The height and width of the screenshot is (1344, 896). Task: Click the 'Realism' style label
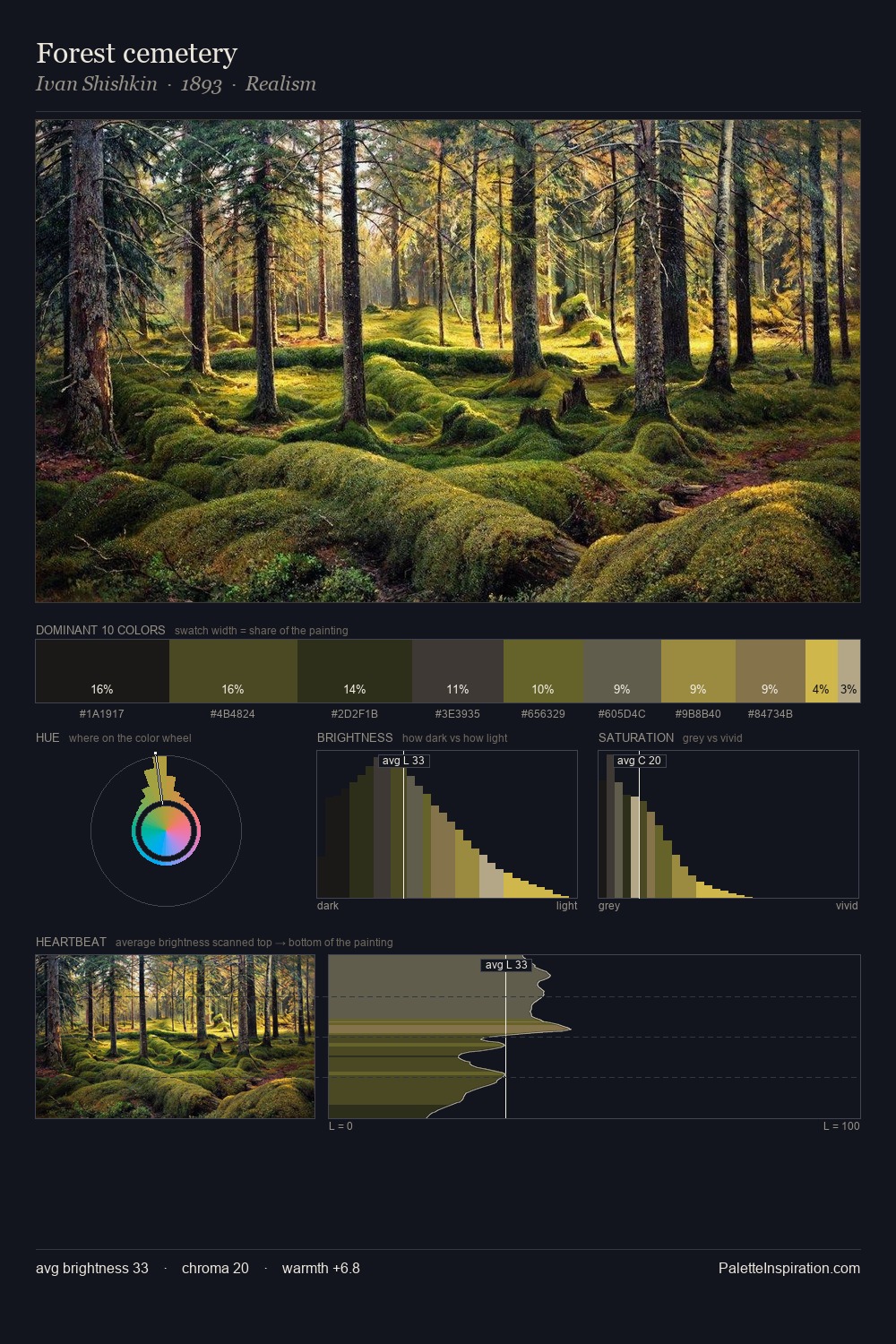(280, 83)
